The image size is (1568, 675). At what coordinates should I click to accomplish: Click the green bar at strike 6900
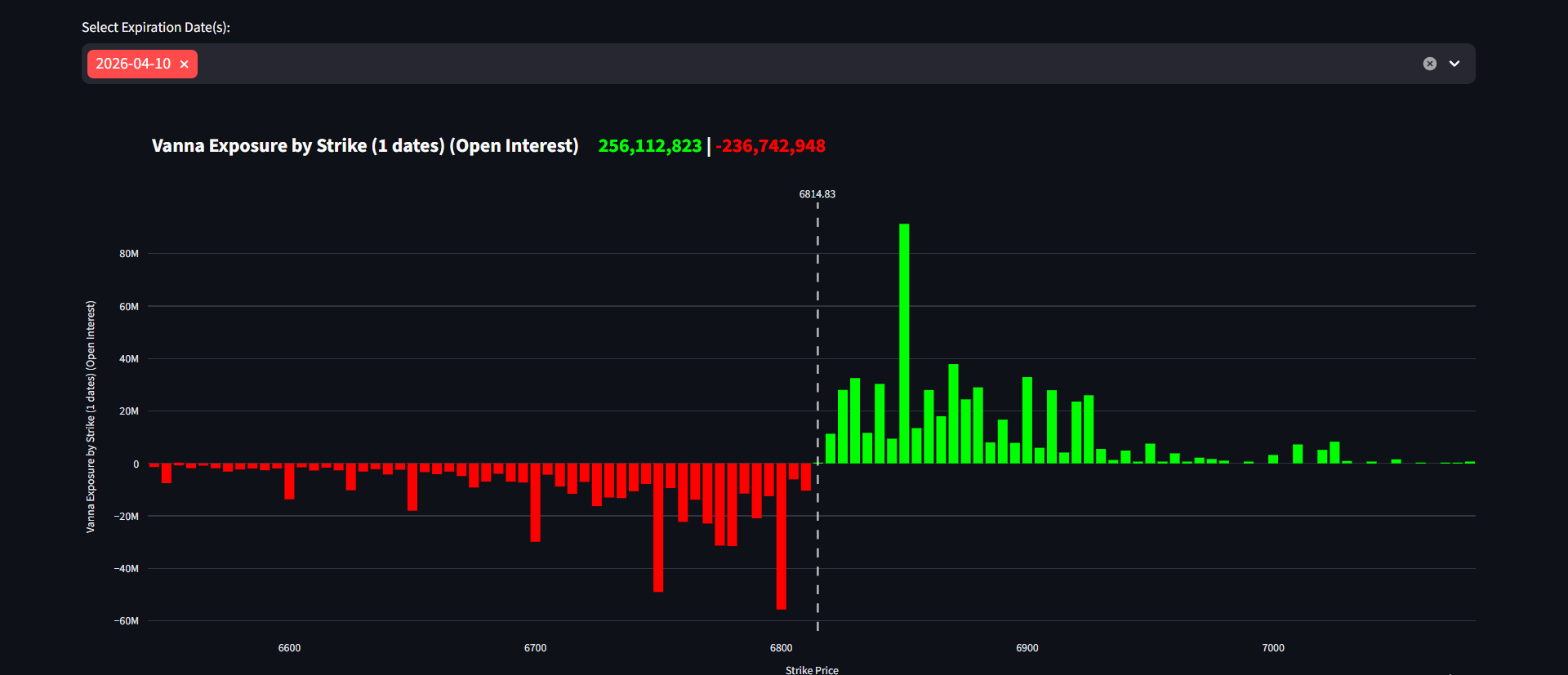coord(1027,420)
